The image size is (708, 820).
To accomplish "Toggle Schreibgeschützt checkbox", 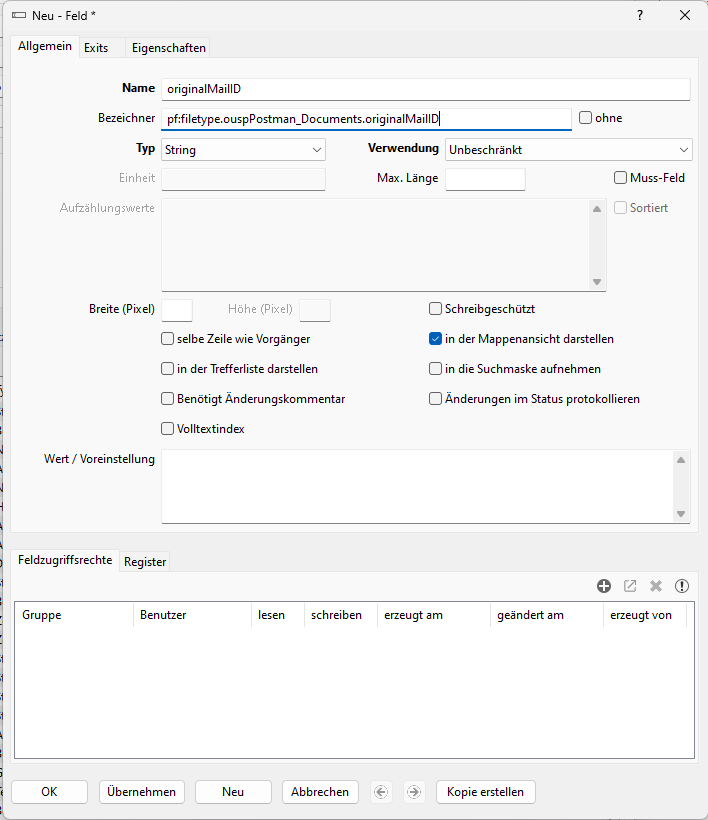I will 435,309.
